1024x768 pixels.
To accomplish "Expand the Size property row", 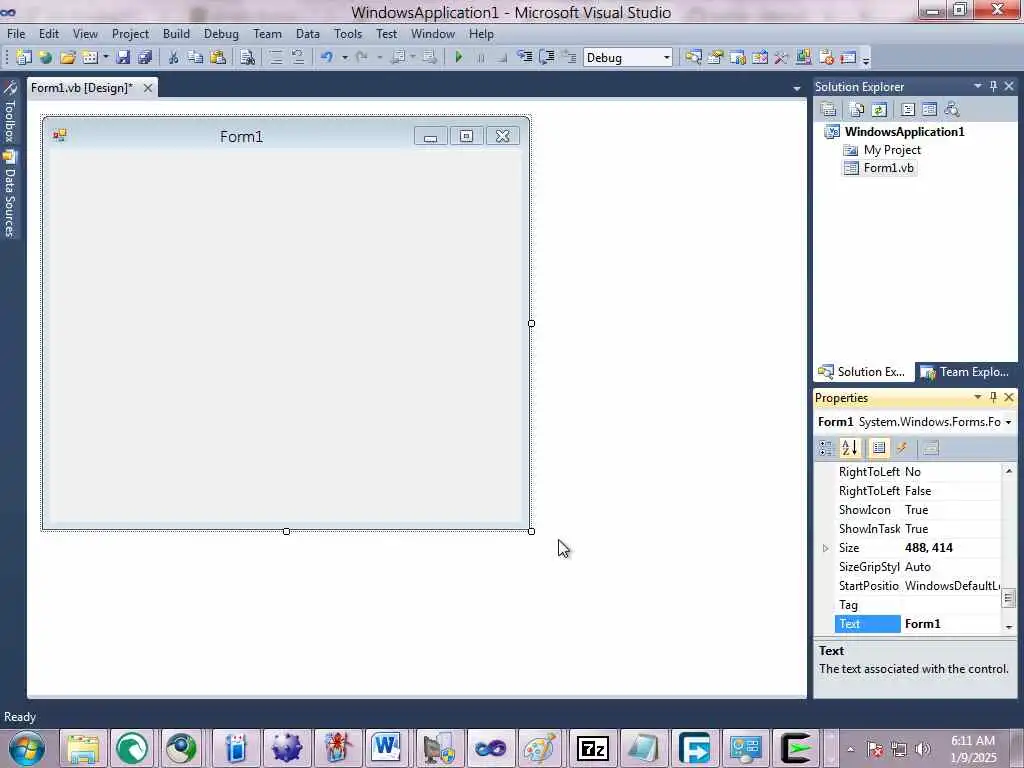I will click(825, 548).
